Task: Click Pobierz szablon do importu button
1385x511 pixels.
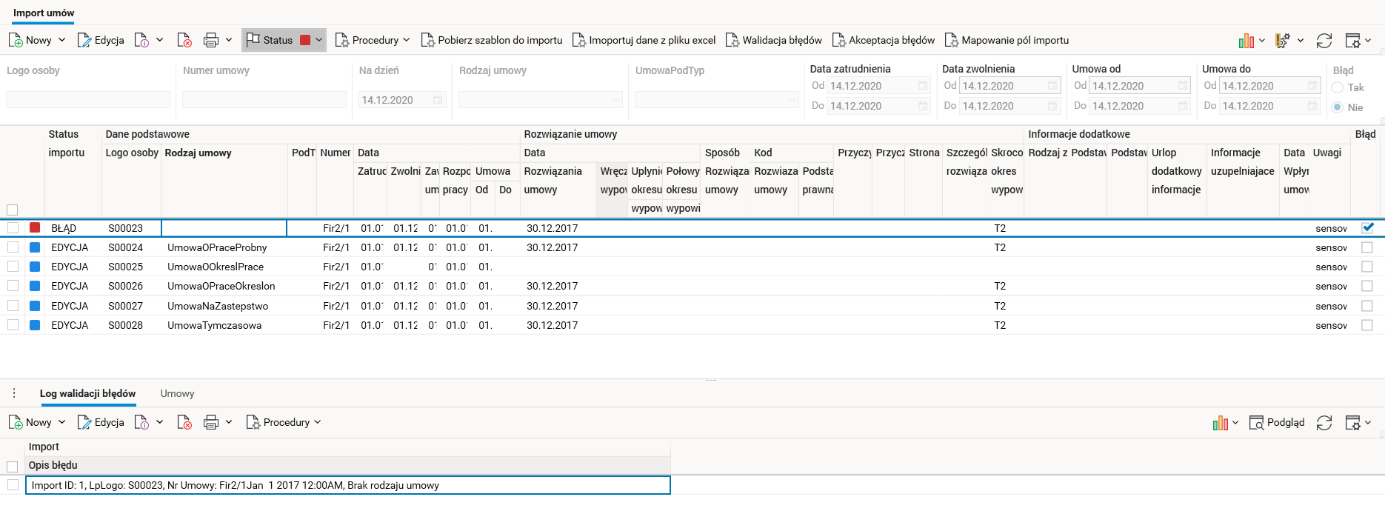Action: (x=491, y=40)
